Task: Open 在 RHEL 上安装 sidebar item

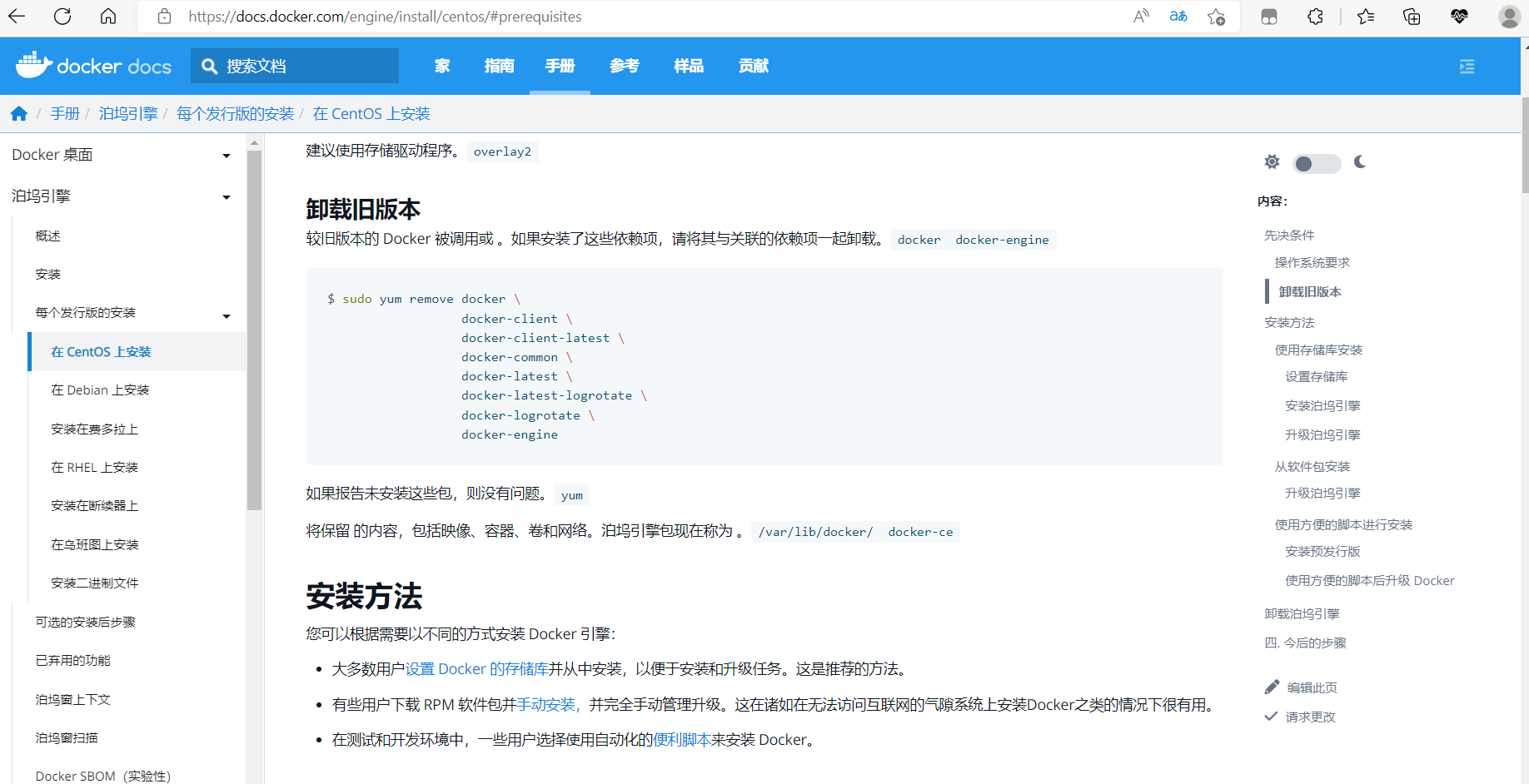Action: (94, 468)
